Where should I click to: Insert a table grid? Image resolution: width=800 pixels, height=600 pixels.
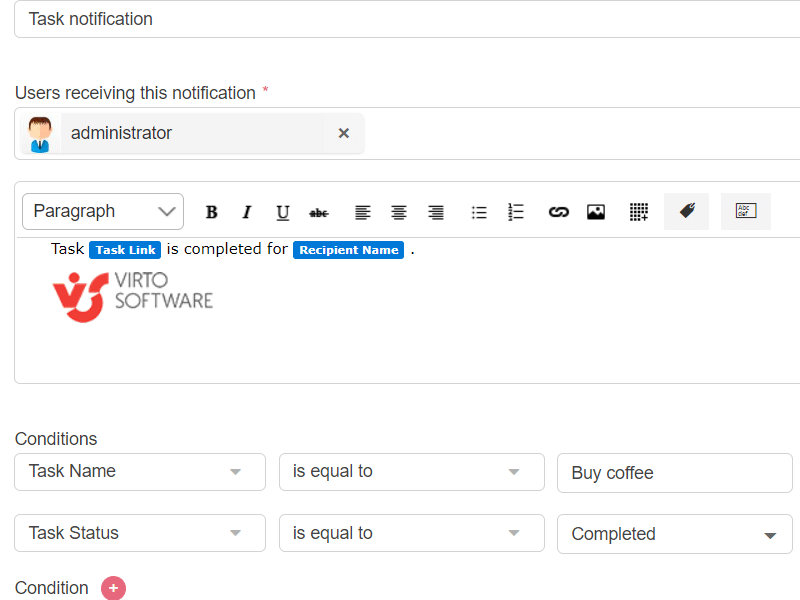(x=639, y=212)
